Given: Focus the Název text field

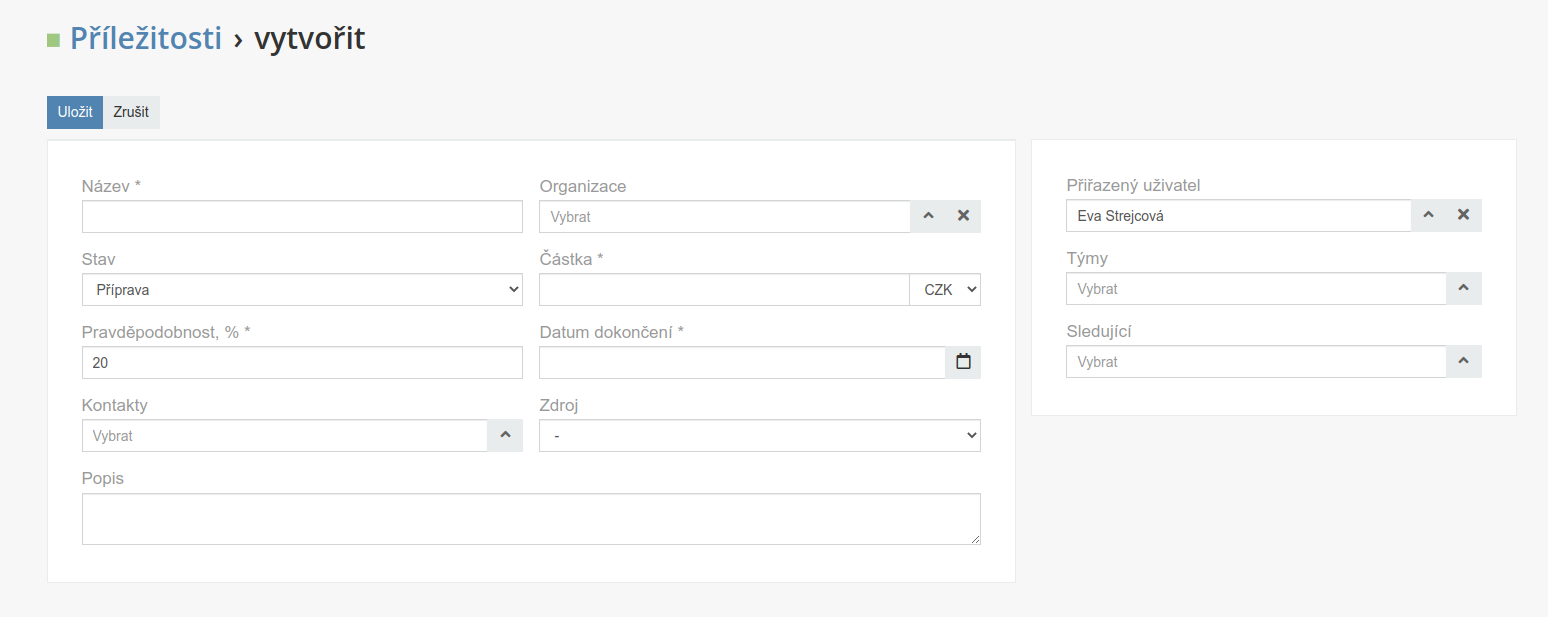Looking at the screenshot, I should (x=302, y=216).
